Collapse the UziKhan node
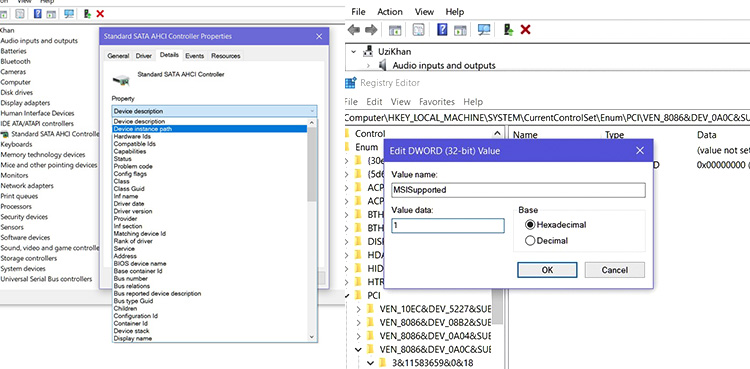This screenshot has height=369, width=750. pyautogui.click(x=353, y=51)
